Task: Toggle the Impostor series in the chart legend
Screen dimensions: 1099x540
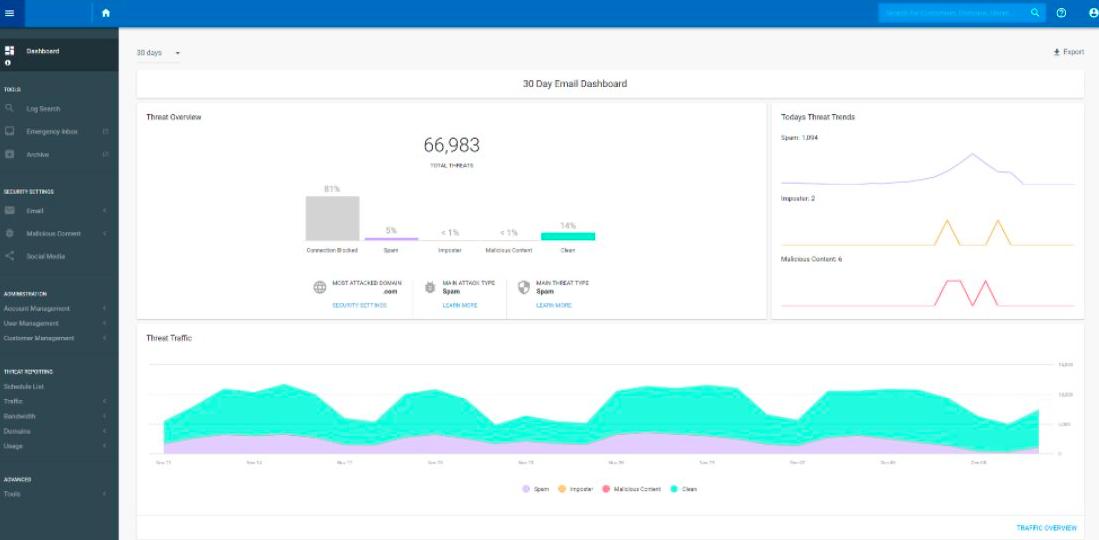Action: [574, 489]
